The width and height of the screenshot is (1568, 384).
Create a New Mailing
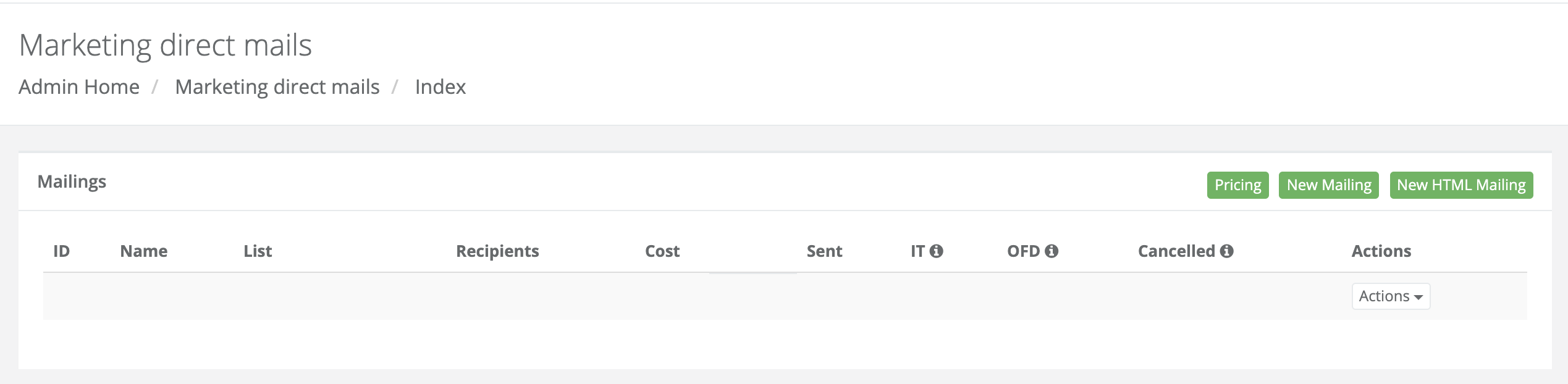(1328, 185)
